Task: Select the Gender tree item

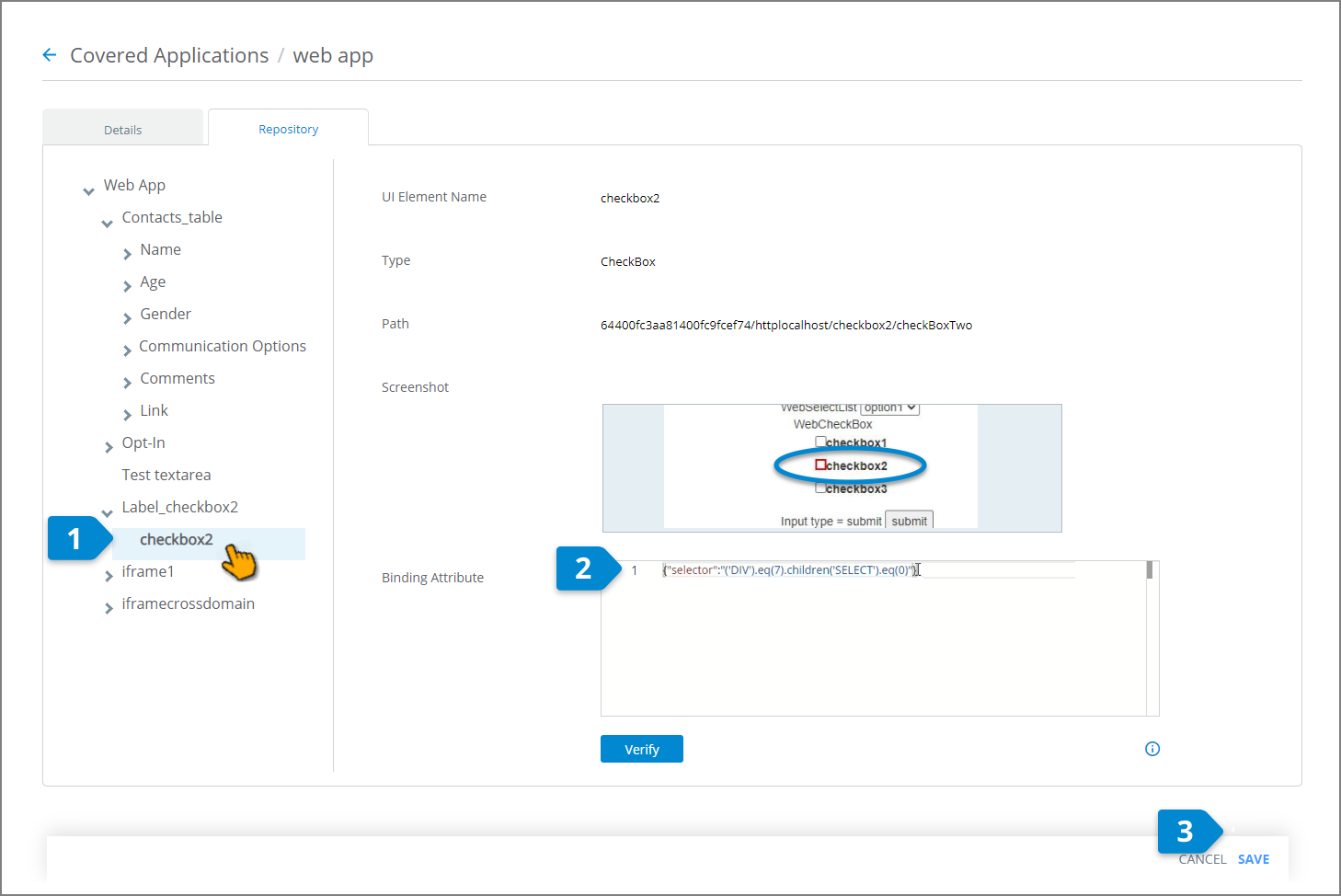Action: pos(166,314)
